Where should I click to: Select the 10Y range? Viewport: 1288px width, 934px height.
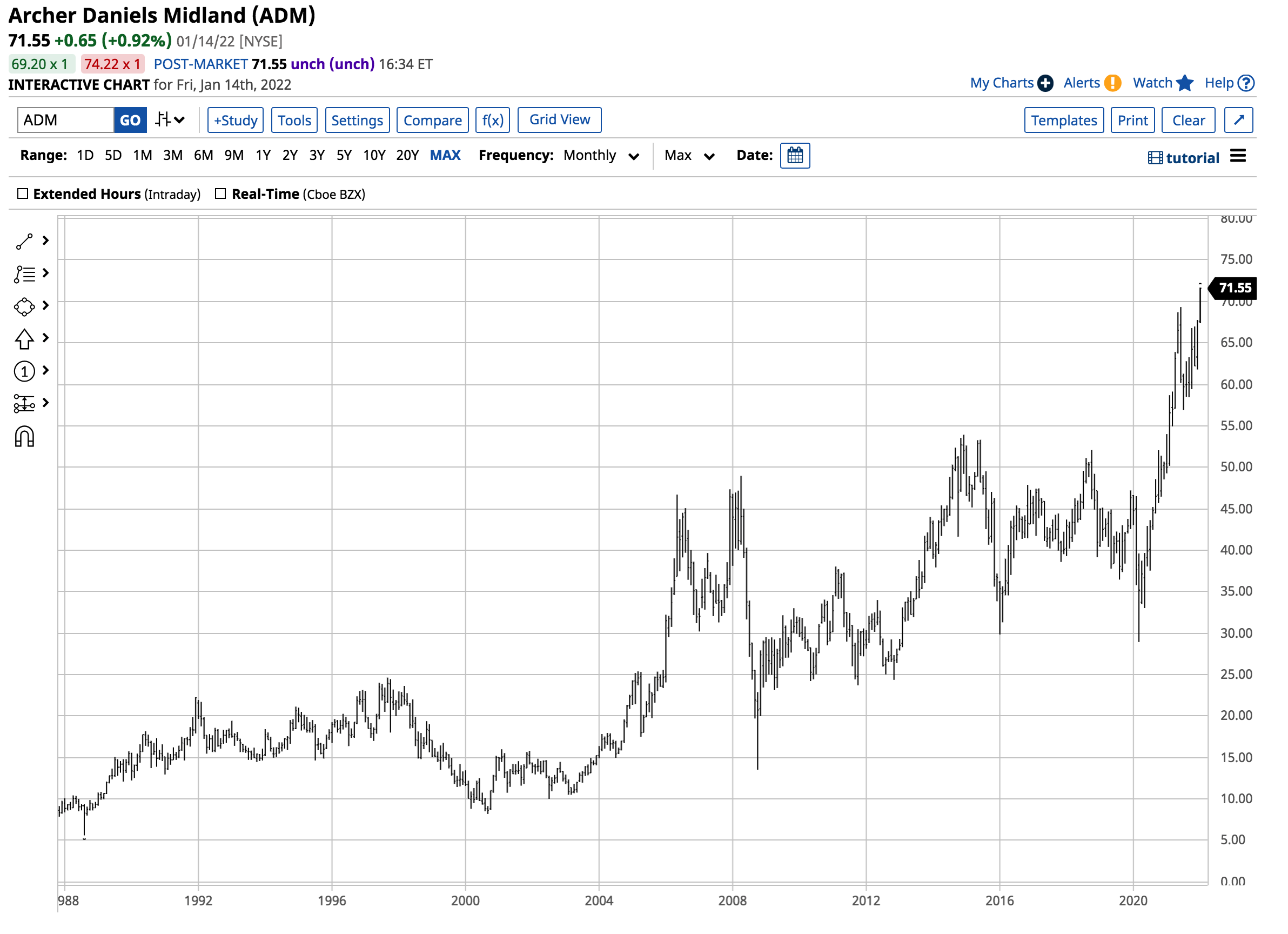(375, 156)
